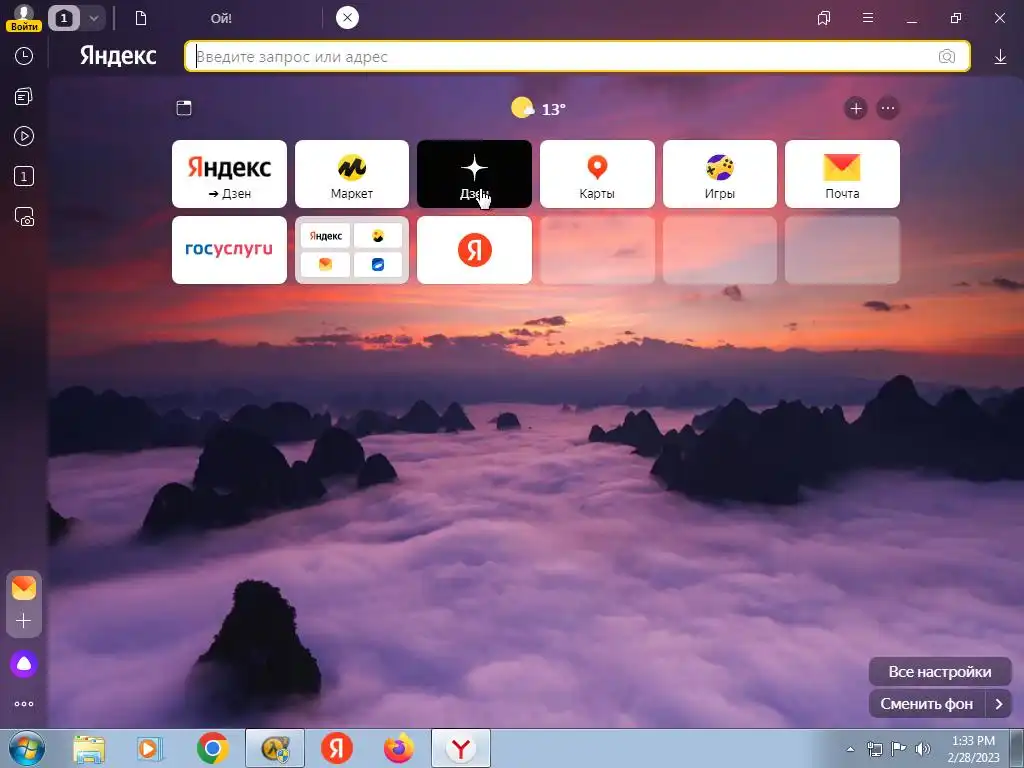Open the History clock icon in sidebar
The height and width of the screenshot is (768, 1024).
(24, 56)
